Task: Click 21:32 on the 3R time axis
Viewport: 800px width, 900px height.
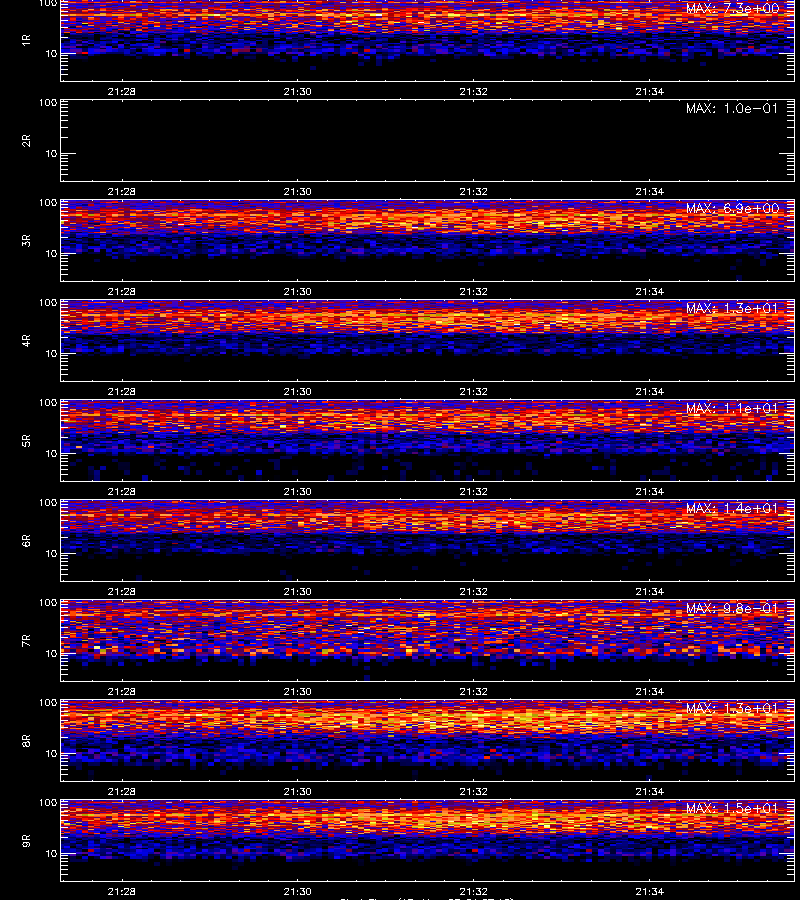Action: [473, 292]
